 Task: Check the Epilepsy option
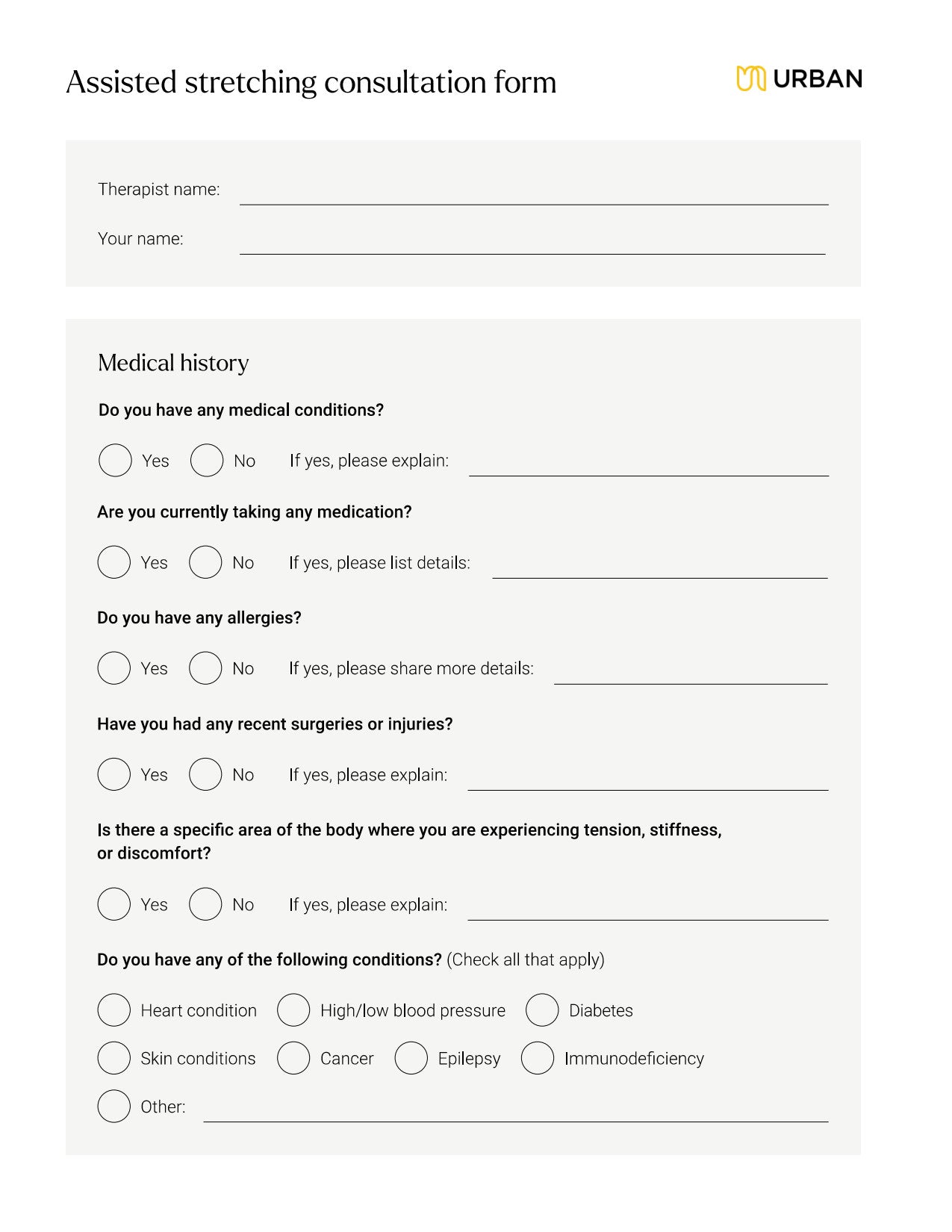pos(411,1058)
